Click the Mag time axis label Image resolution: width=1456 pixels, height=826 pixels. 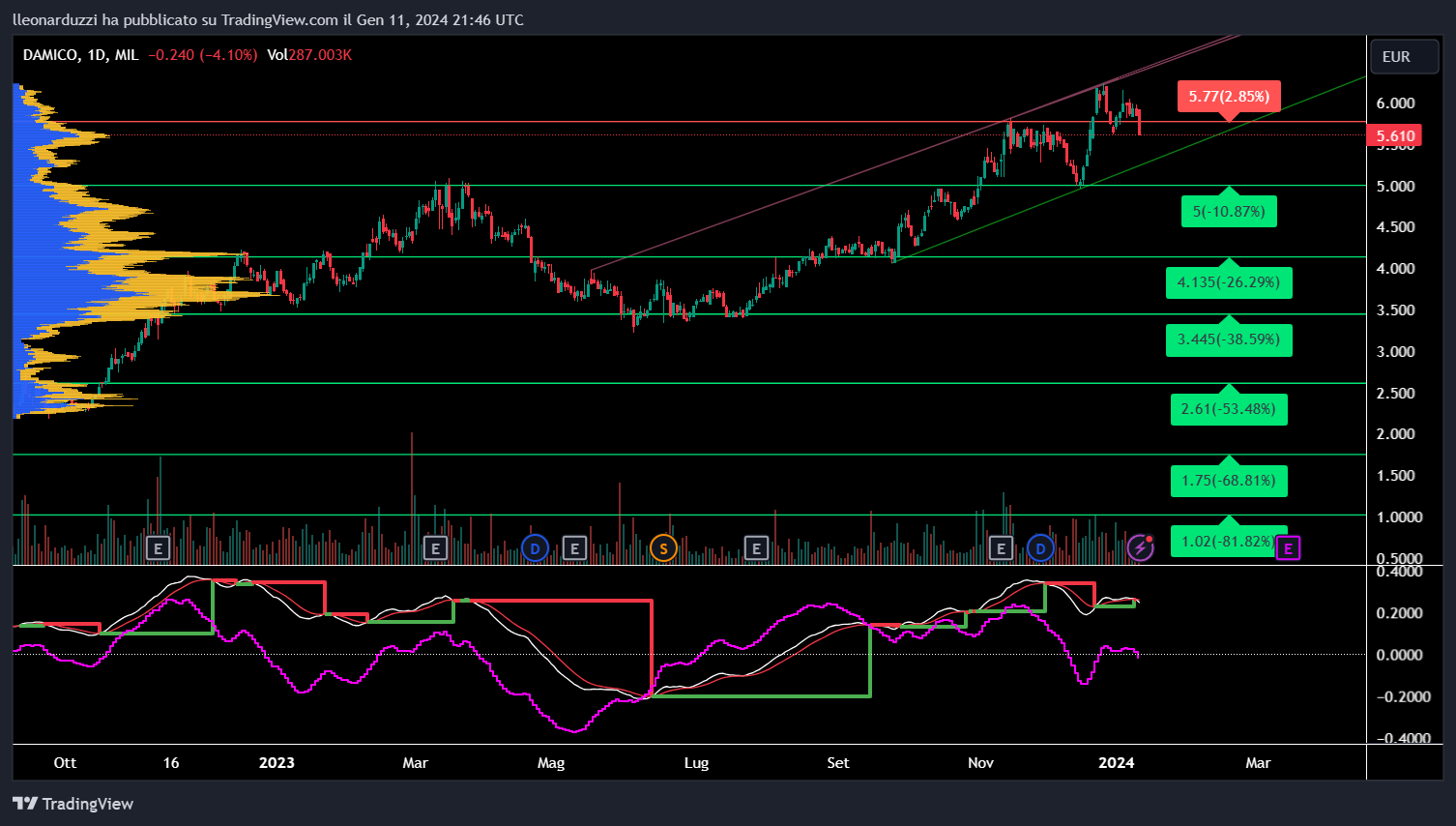551,763
